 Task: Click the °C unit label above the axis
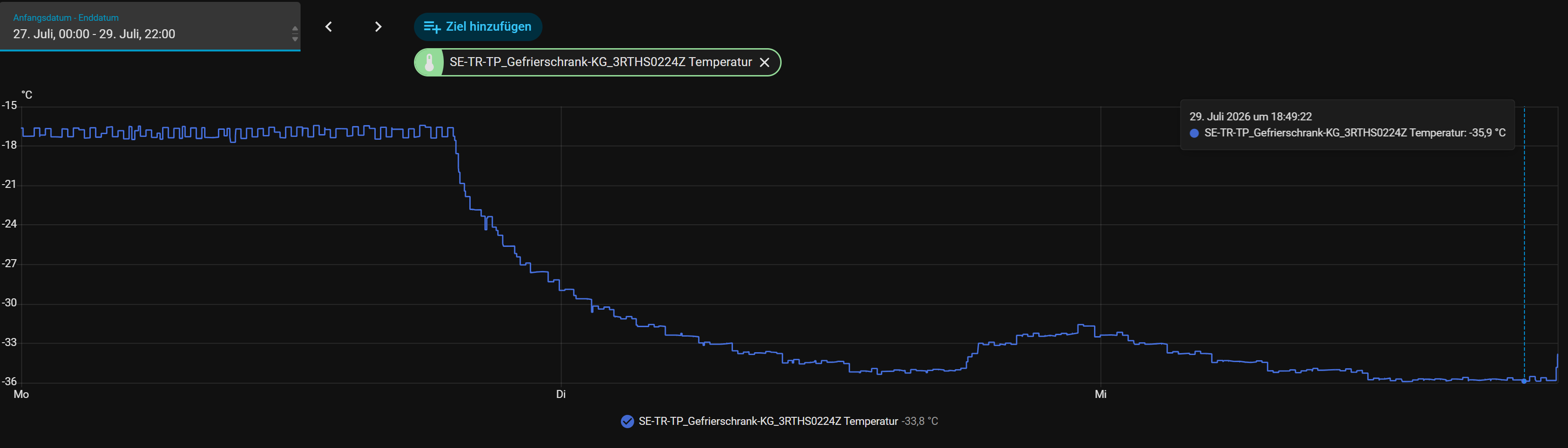tap(27, 95)
